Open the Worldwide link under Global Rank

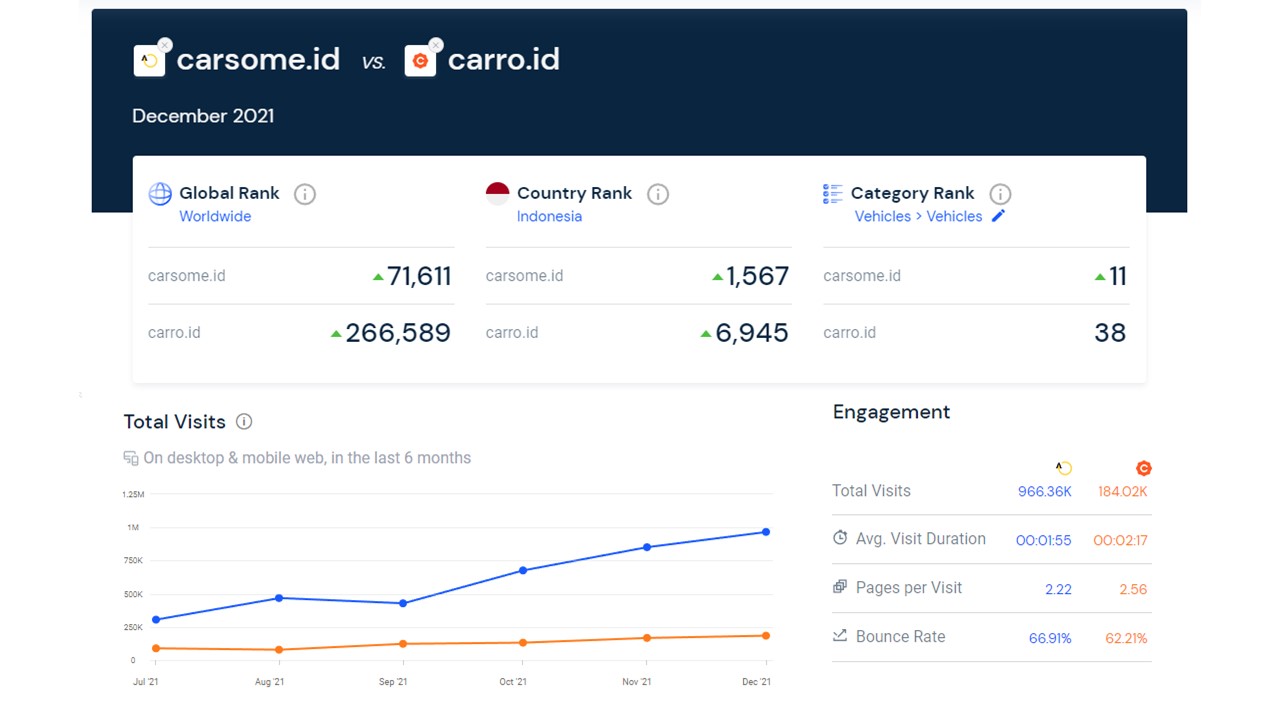pyautogui.click(x=215, y=216)
